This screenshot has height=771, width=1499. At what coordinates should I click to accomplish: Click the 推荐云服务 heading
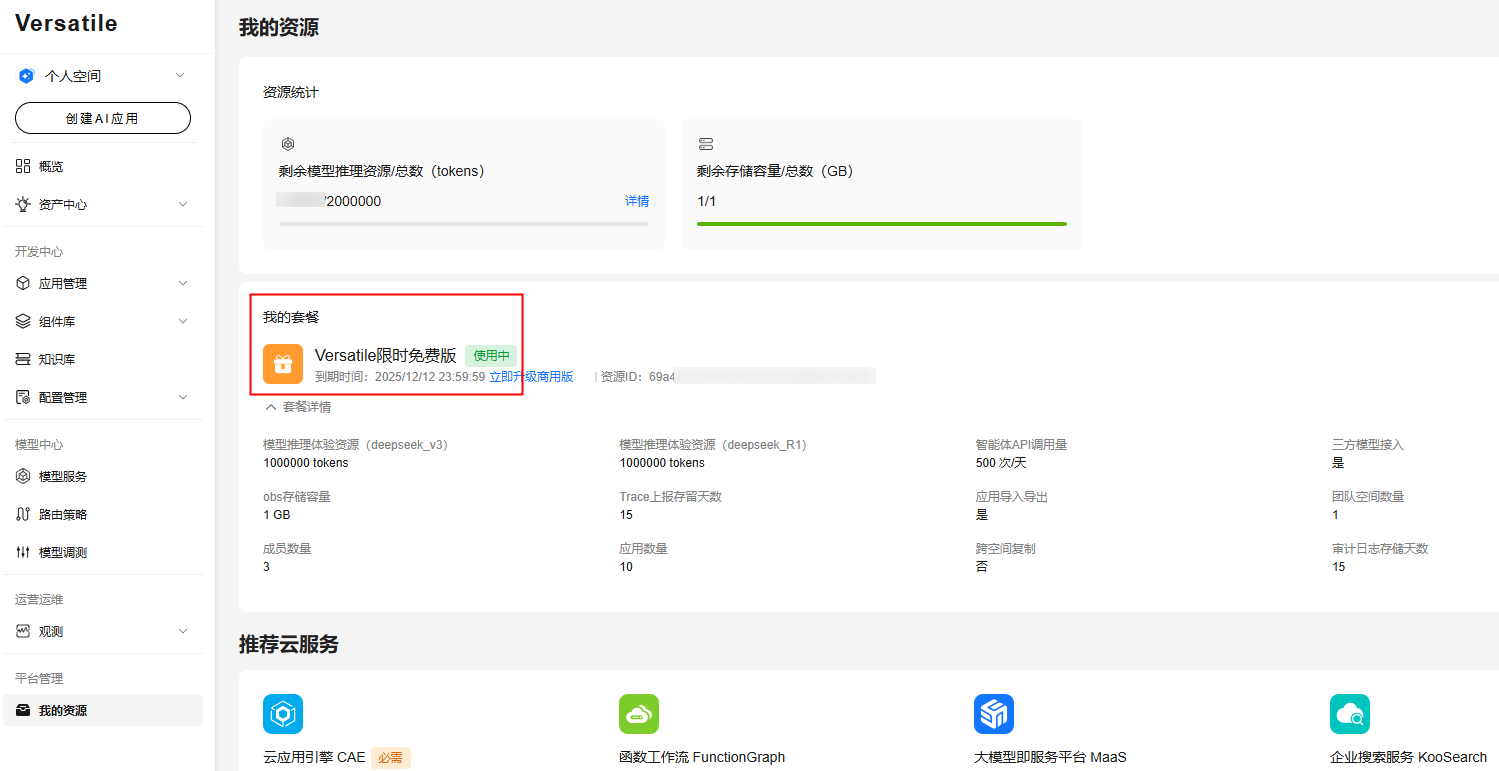289,645
